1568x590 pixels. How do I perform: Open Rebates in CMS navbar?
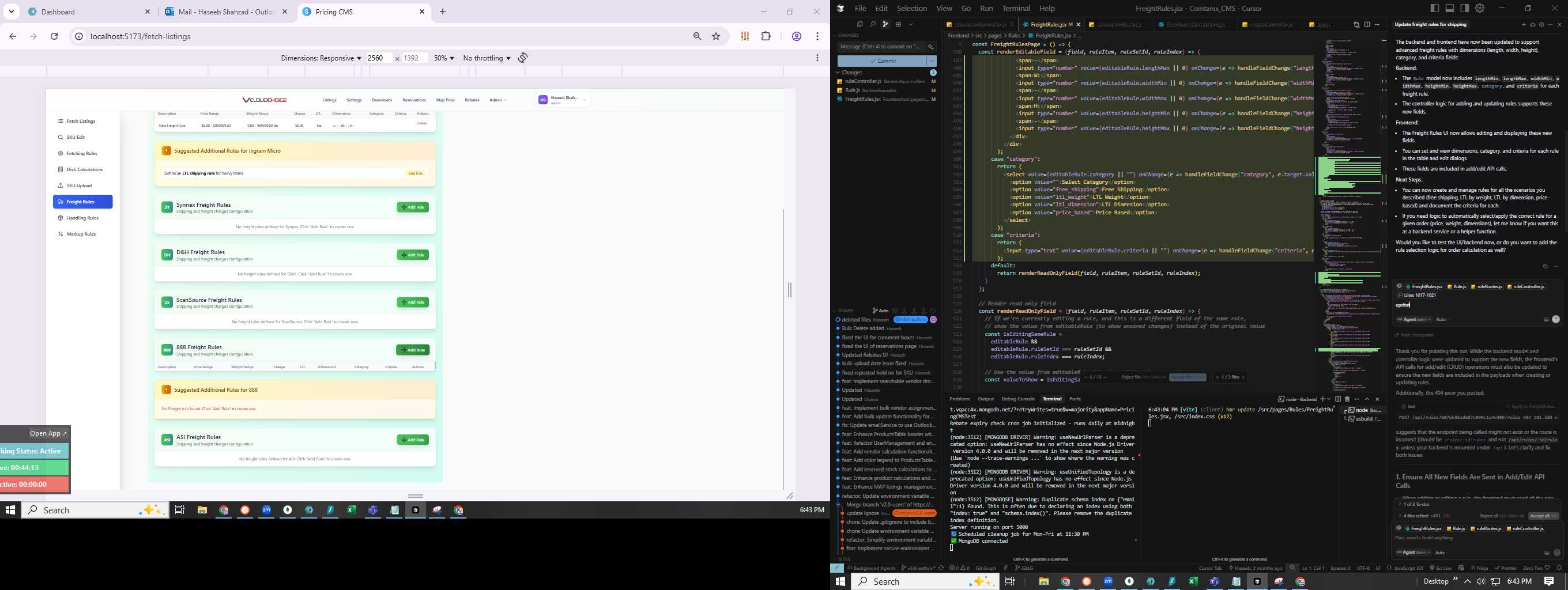pyautogui.click(x=472, y=100)
